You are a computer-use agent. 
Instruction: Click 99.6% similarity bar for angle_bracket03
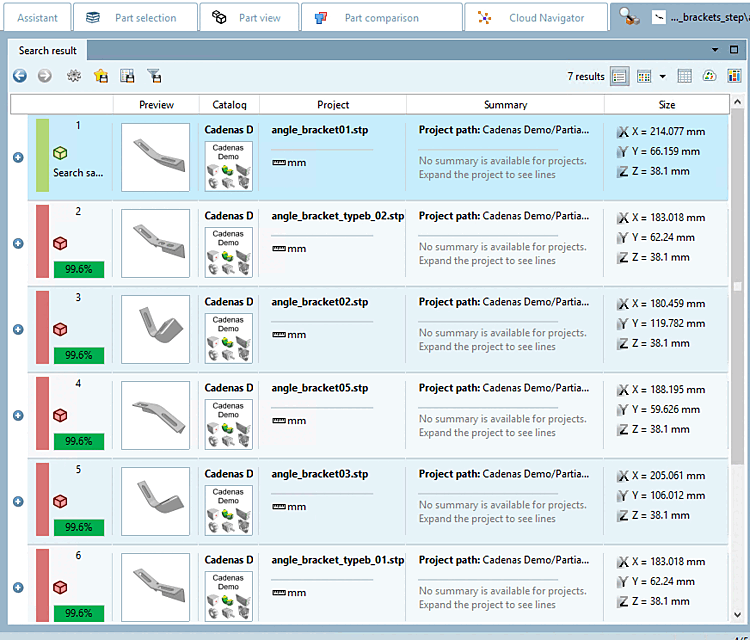[x=79, y=527]
